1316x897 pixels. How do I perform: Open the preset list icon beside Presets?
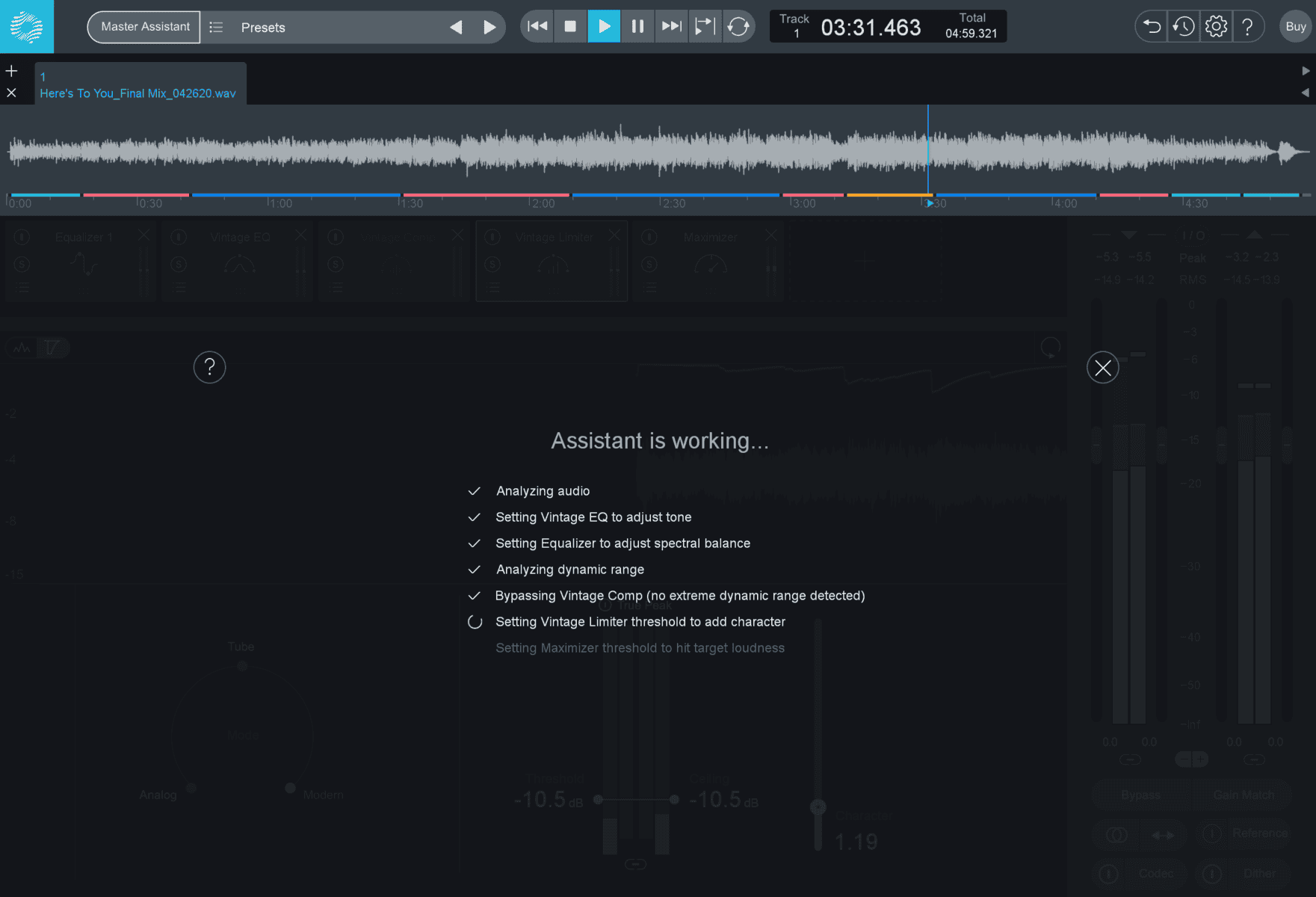[216, 28]
